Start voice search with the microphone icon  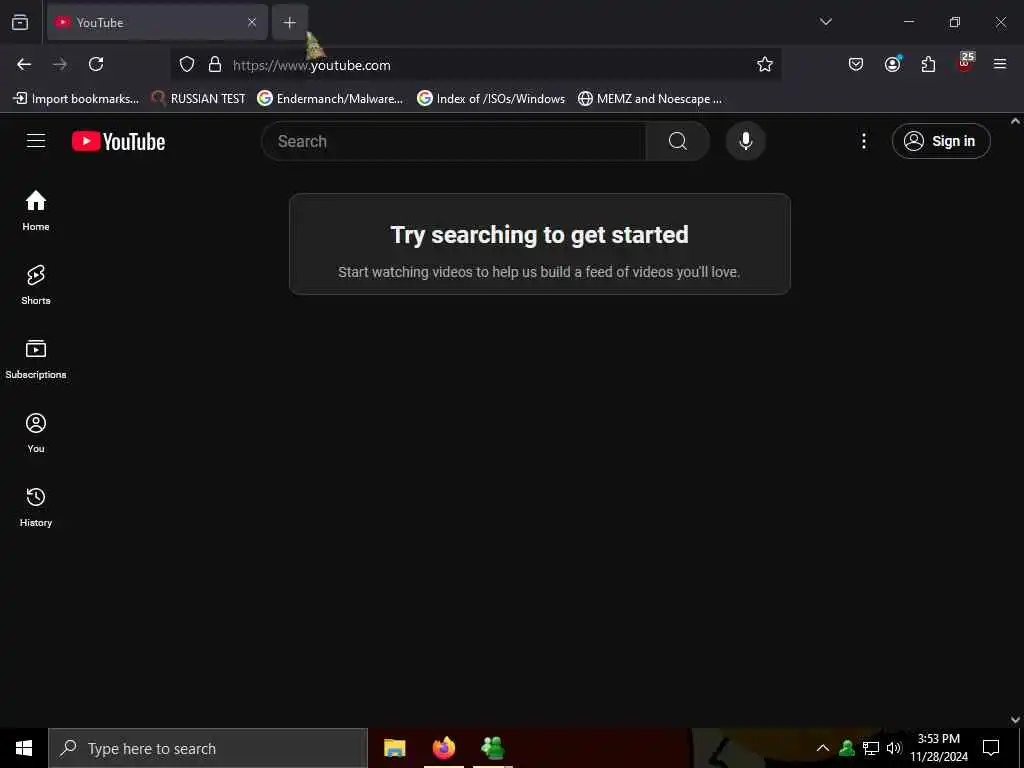(745, 141)
